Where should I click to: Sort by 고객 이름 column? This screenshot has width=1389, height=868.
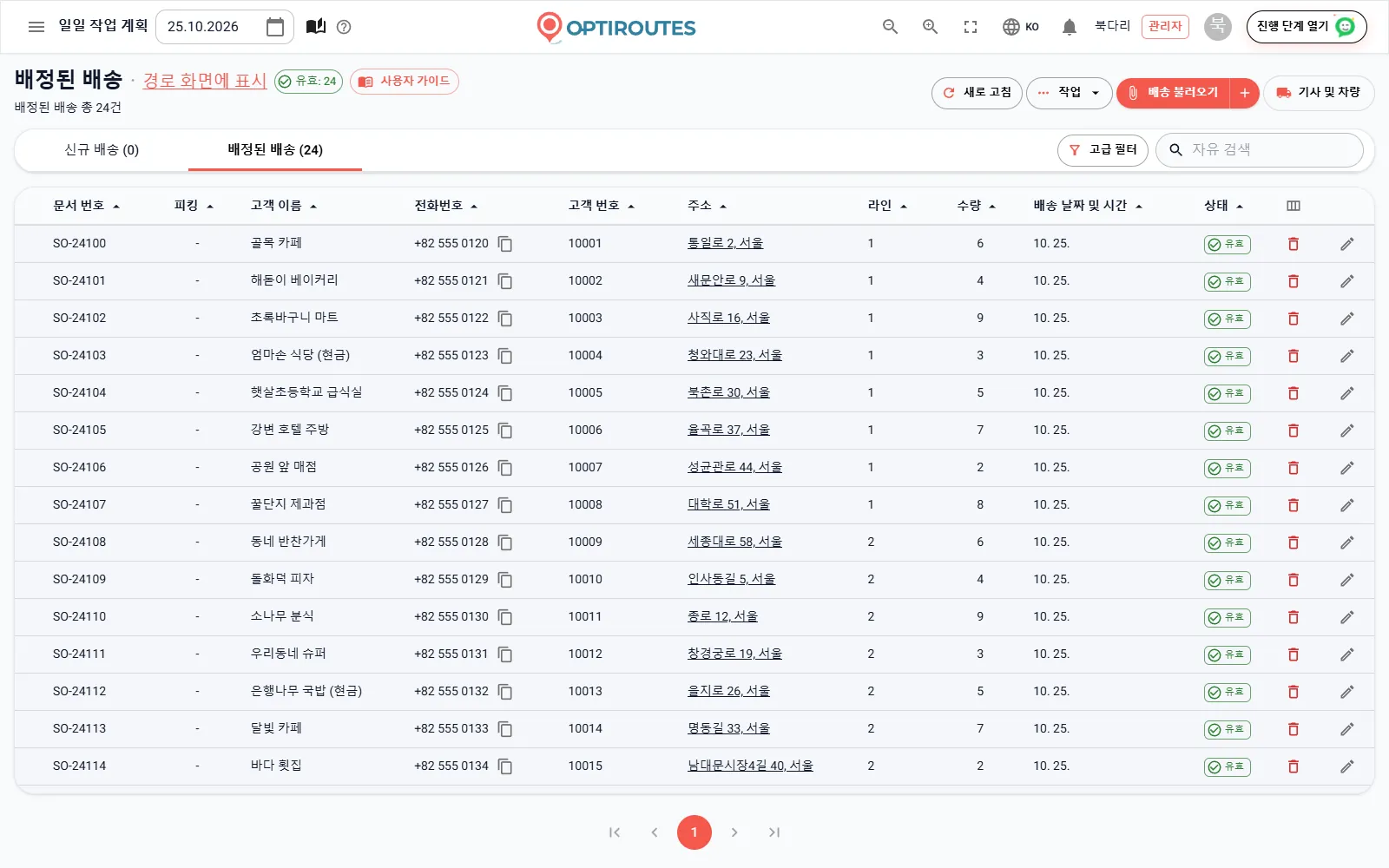pos(284,206)
